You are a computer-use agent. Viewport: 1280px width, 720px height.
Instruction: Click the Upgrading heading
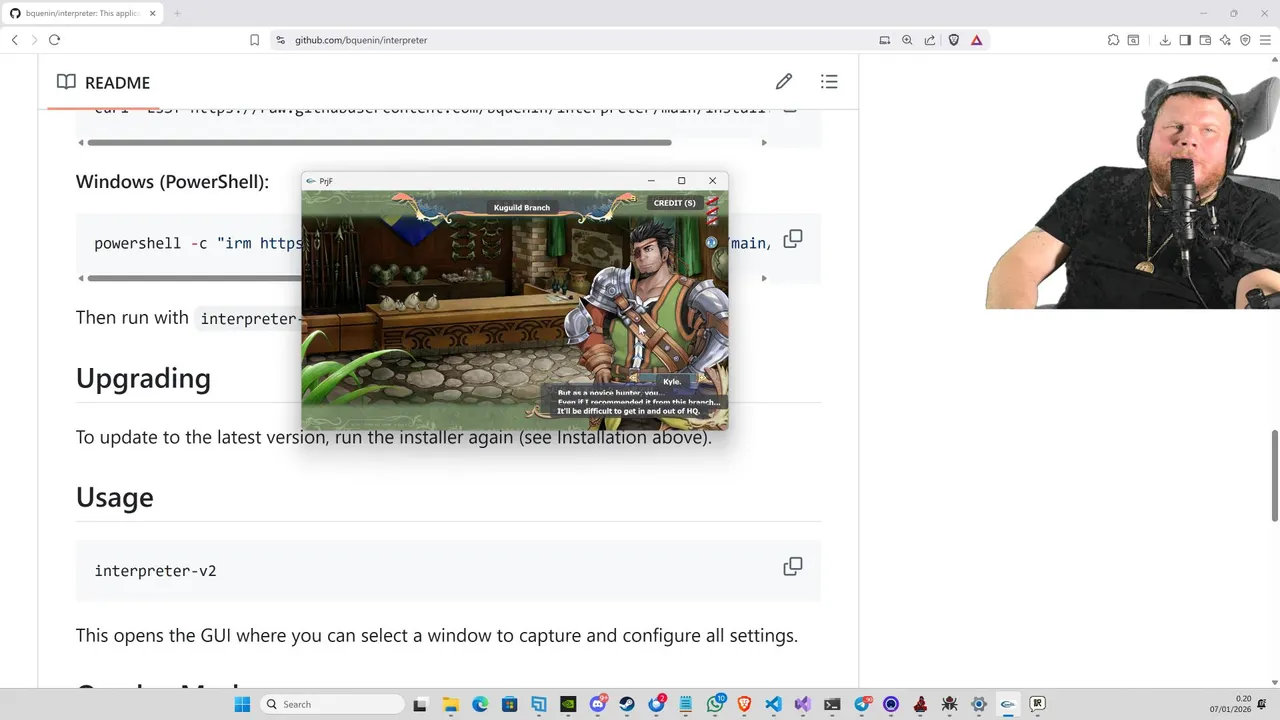click(143, 378)
